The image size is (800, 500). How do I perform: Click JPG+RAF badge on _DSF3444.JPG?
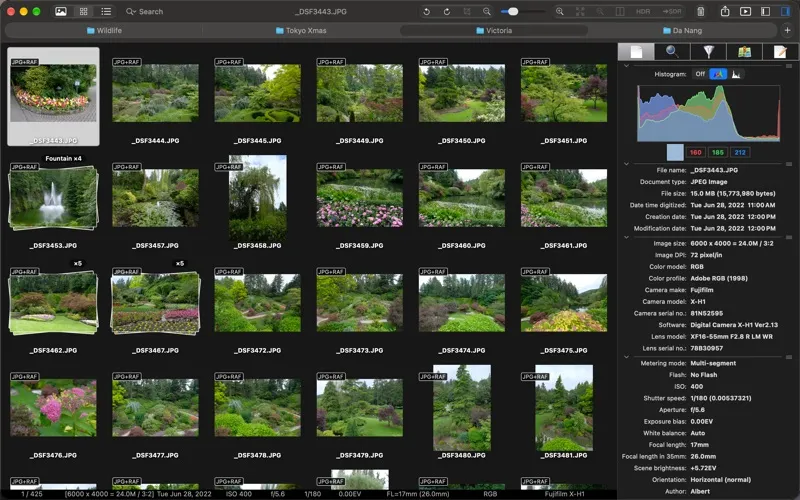coord(127,62)
